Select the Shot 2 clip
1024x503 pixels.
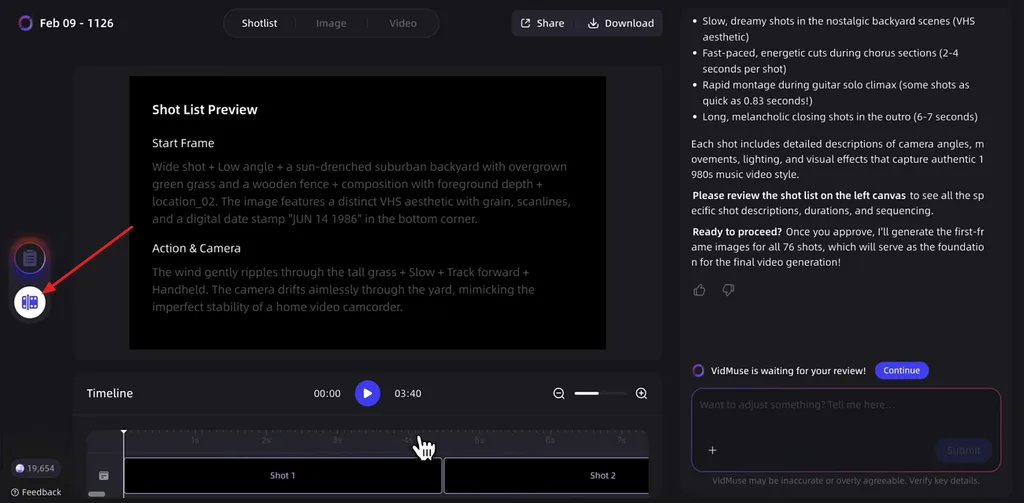(547, 476)
